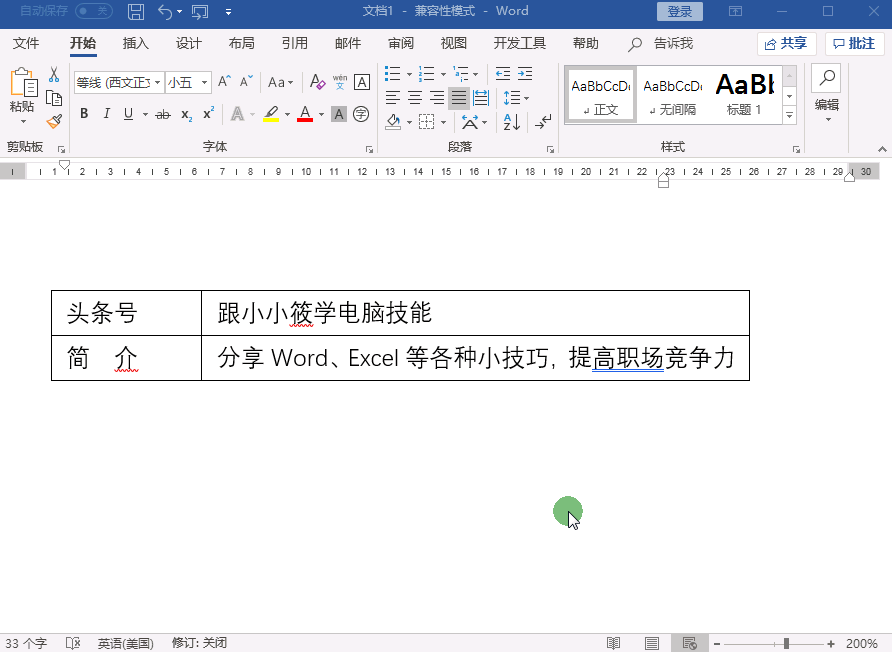Screen dimensions: 892x652
Task: Apply bullet list formatting
Action: coord(393,72)
